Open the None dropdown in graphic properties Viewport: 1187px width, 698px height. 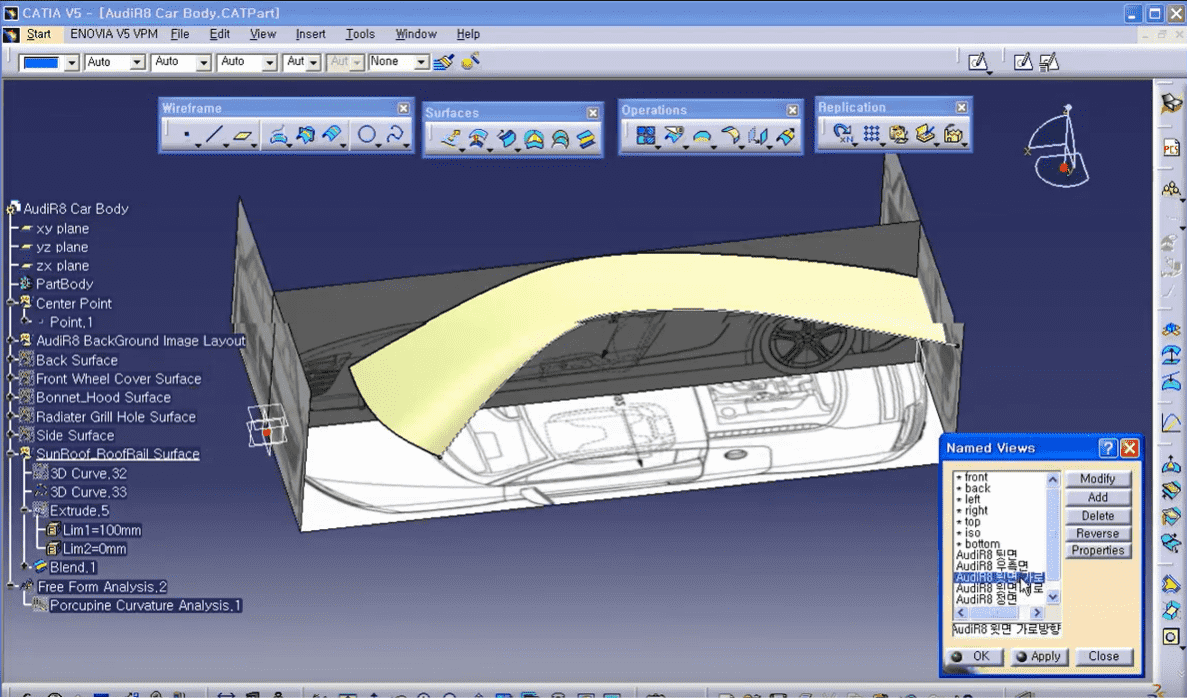[x=421, y=62]
